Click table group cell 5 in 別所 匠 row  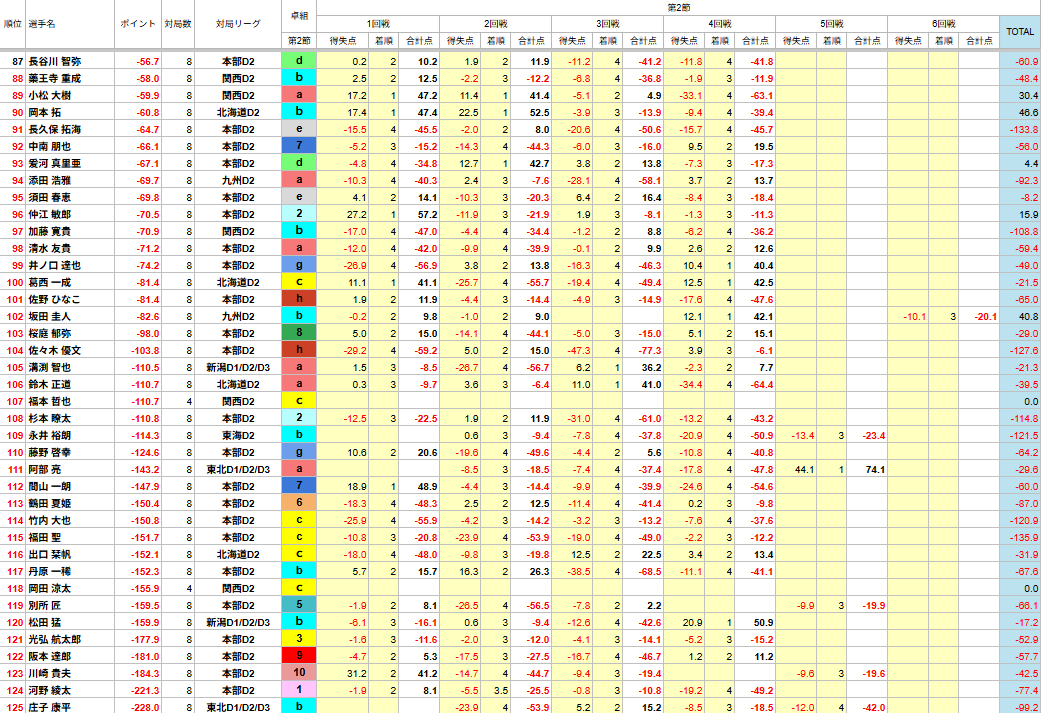point(299,605)
